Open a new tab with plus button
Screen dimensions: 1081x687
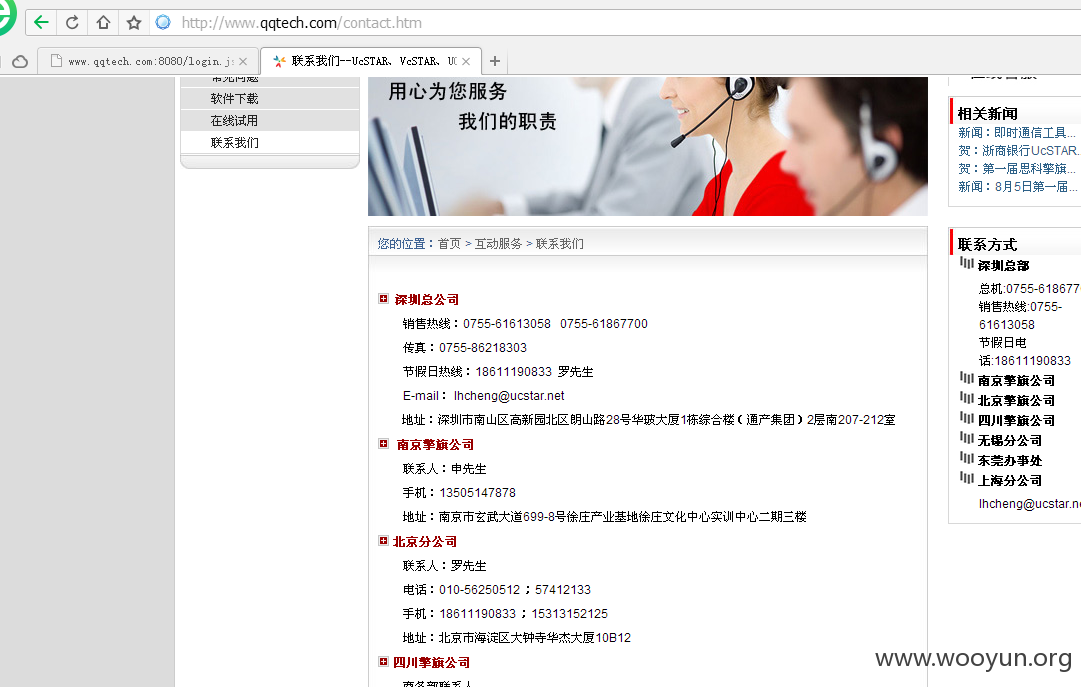pos(494,61)
